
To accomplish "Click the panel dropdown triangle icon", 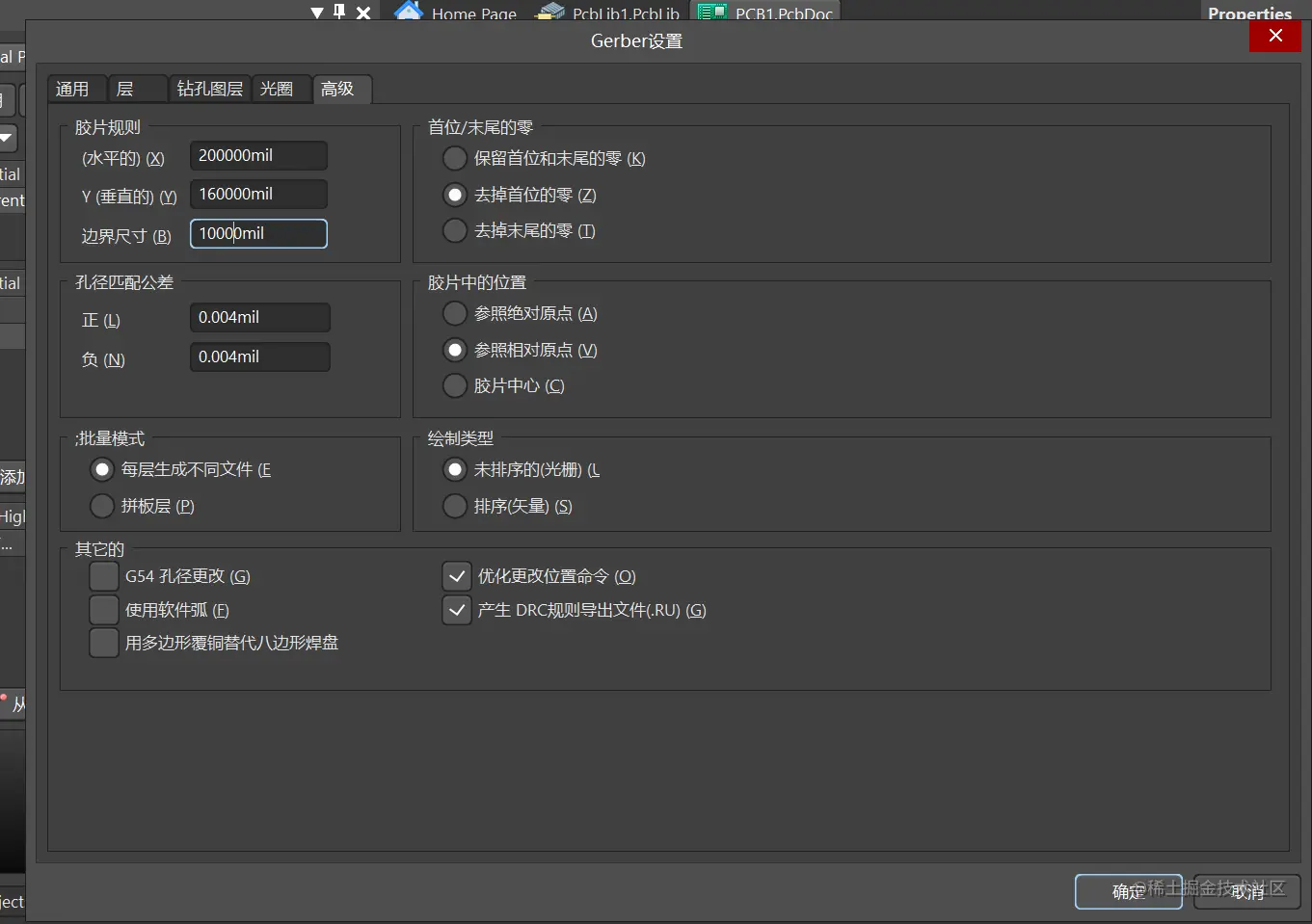I will [317, 13].
